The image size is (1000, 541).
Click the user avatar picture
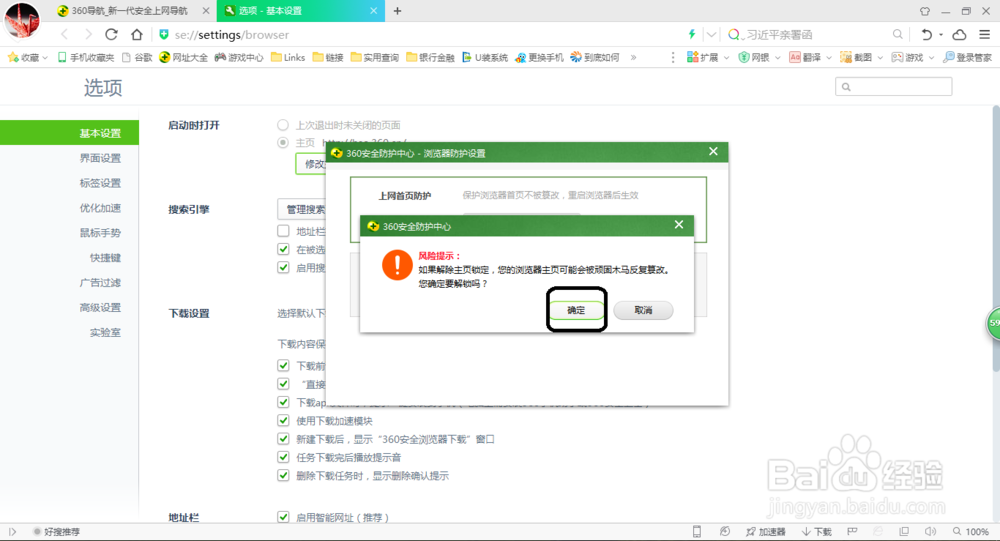click(22, 19)
